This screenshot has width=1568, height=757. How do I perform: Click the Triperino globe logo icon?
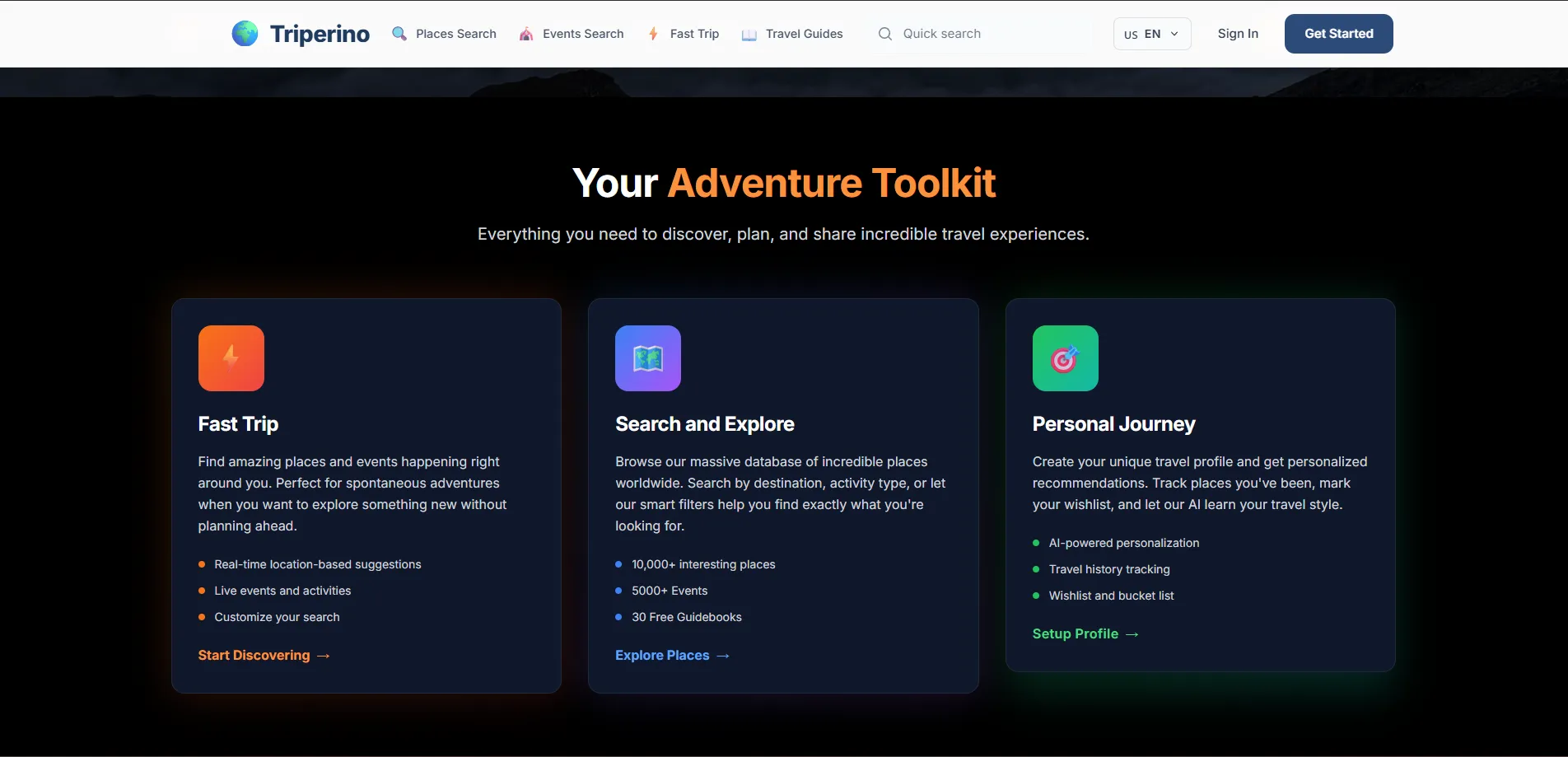pyautogui.click(x=245, y=34)
